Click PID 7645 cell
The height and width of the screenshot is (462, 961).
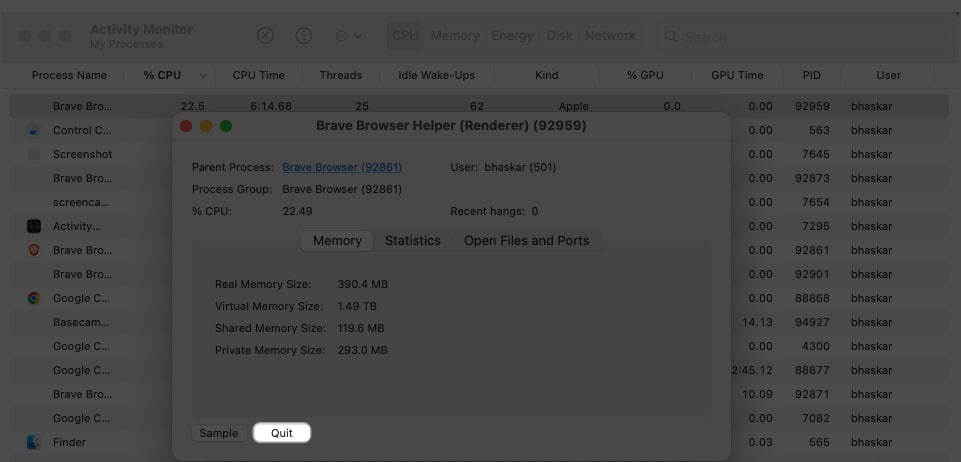pyautogui.click(x=816, y=154)
